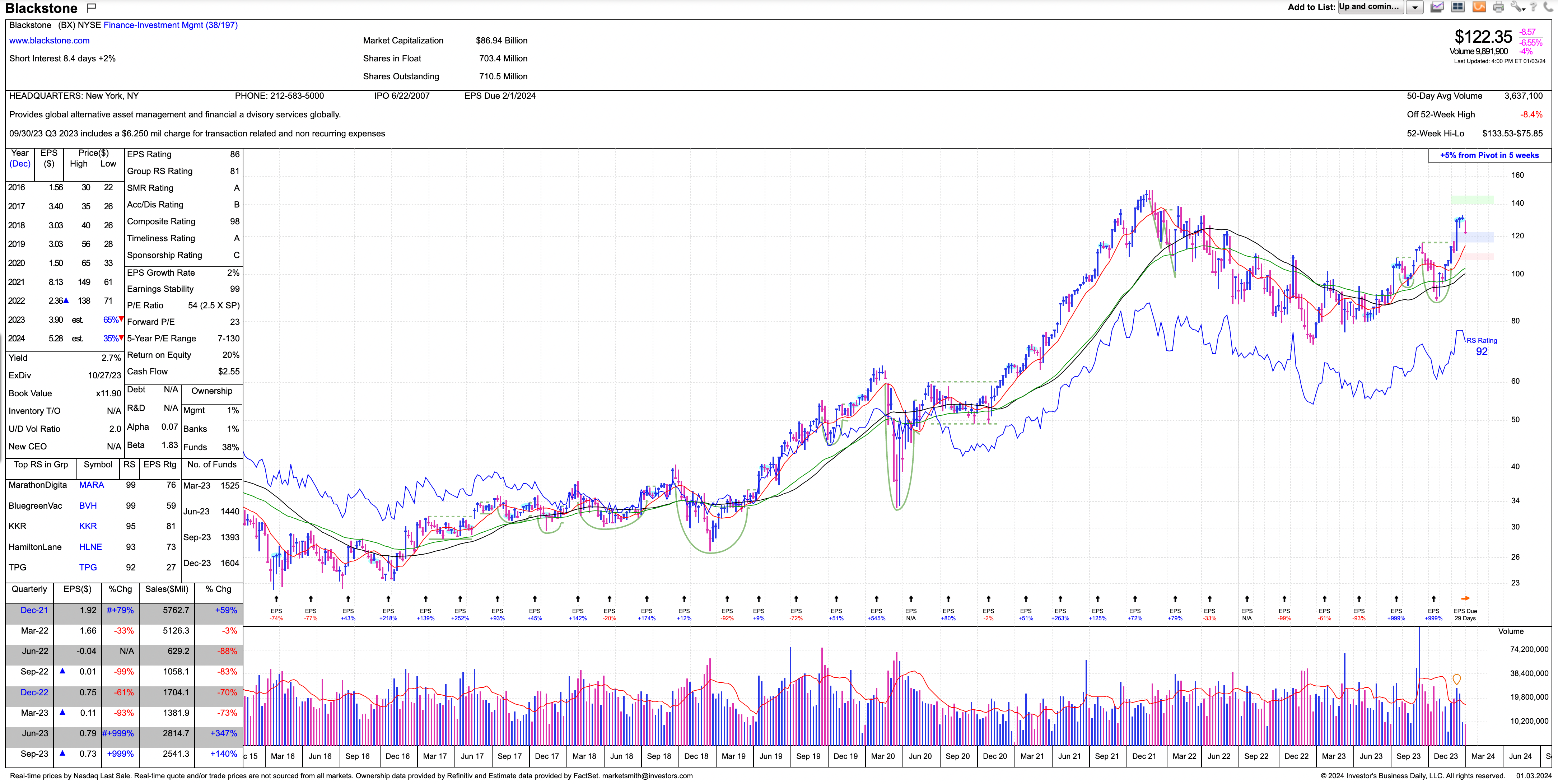
Task: Click the $122.35 price quote
Action: (x=1483, y=37)
